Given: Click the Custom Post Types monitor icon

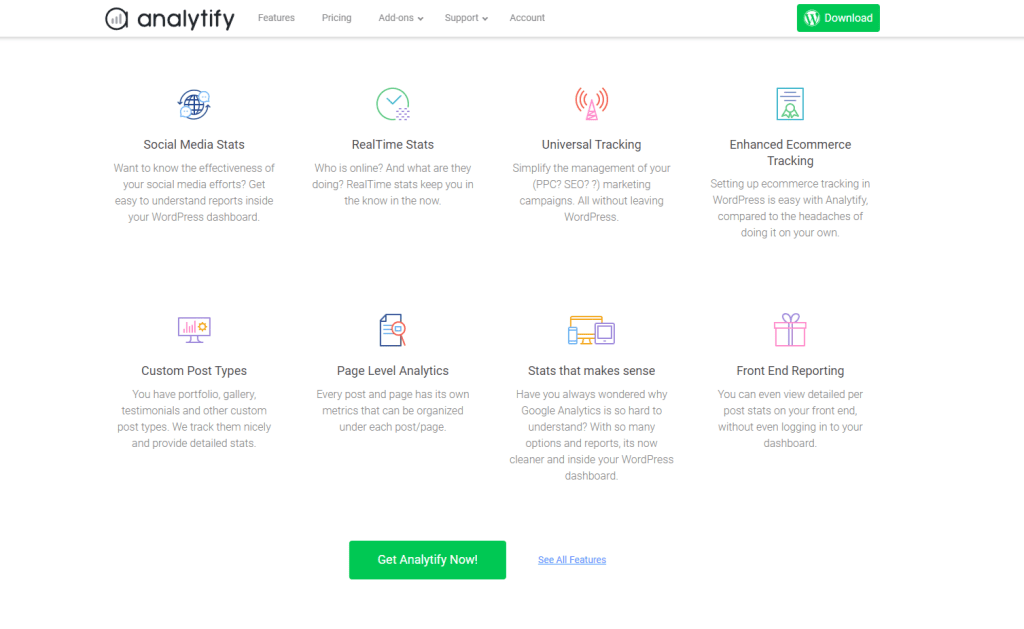Looking at the screenshot, I should click(194, 330).
